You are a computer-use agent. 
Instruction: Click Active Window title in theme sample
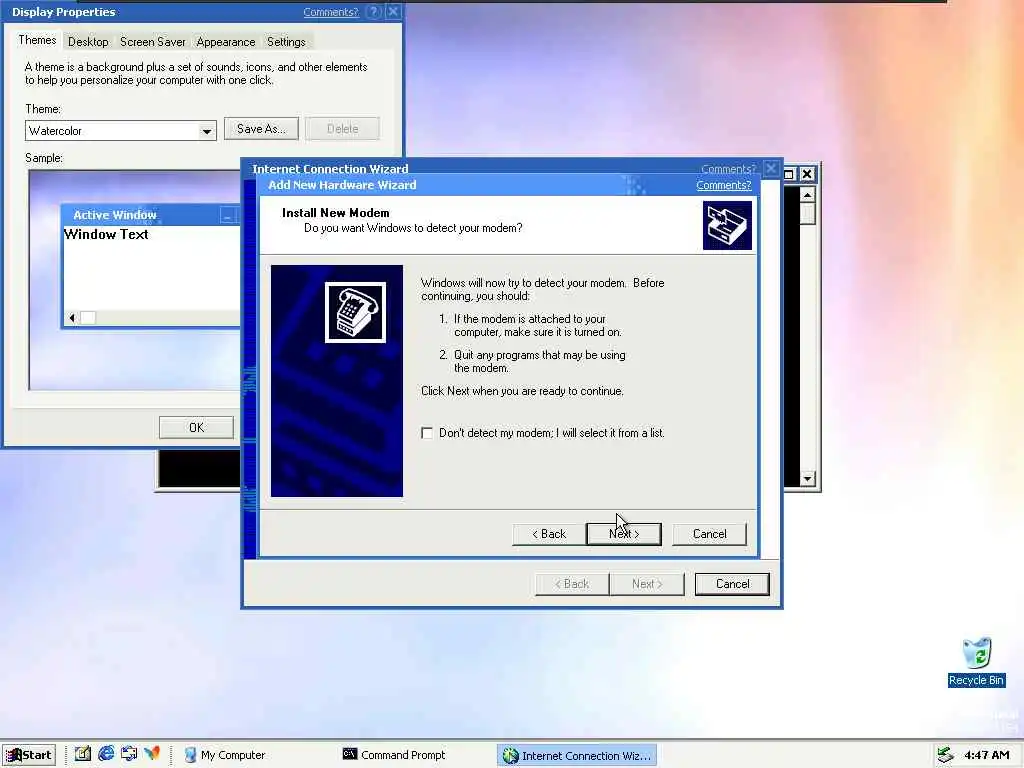pyautogui.click(x=115, y=215)
